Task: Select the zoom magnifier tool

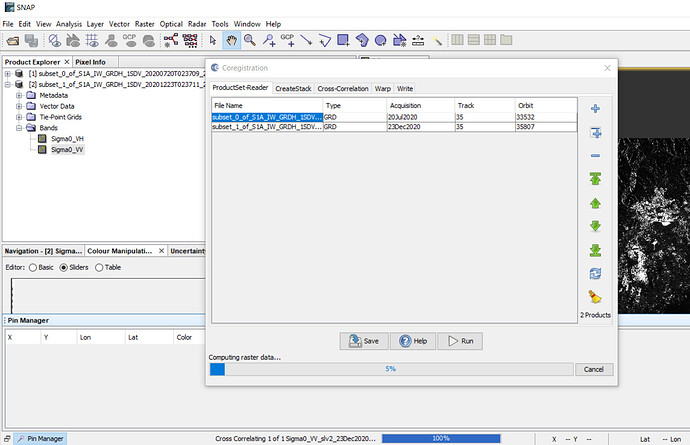Action: coord(250,40)
